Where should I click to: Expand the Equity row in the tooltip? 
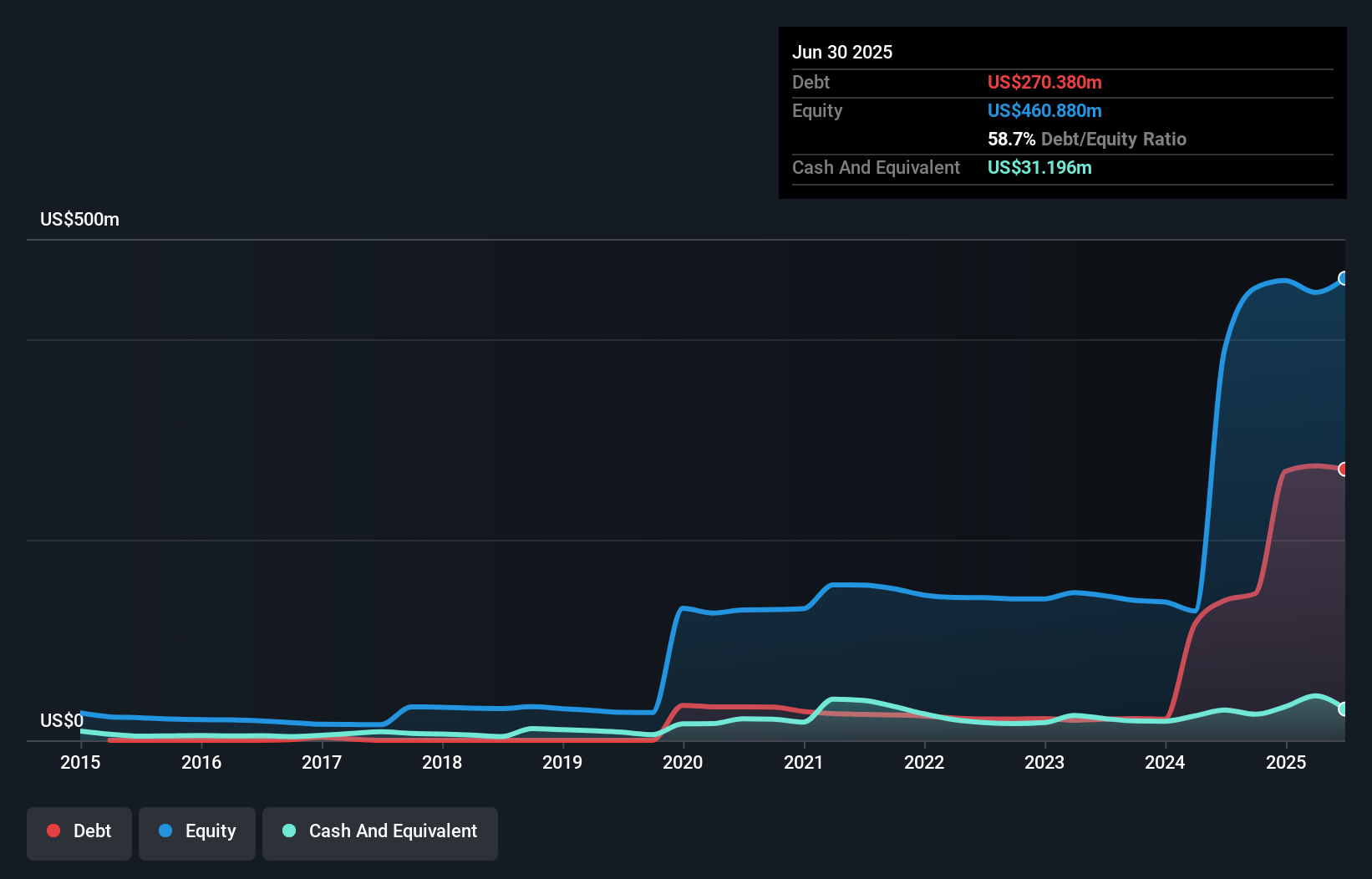816,110
